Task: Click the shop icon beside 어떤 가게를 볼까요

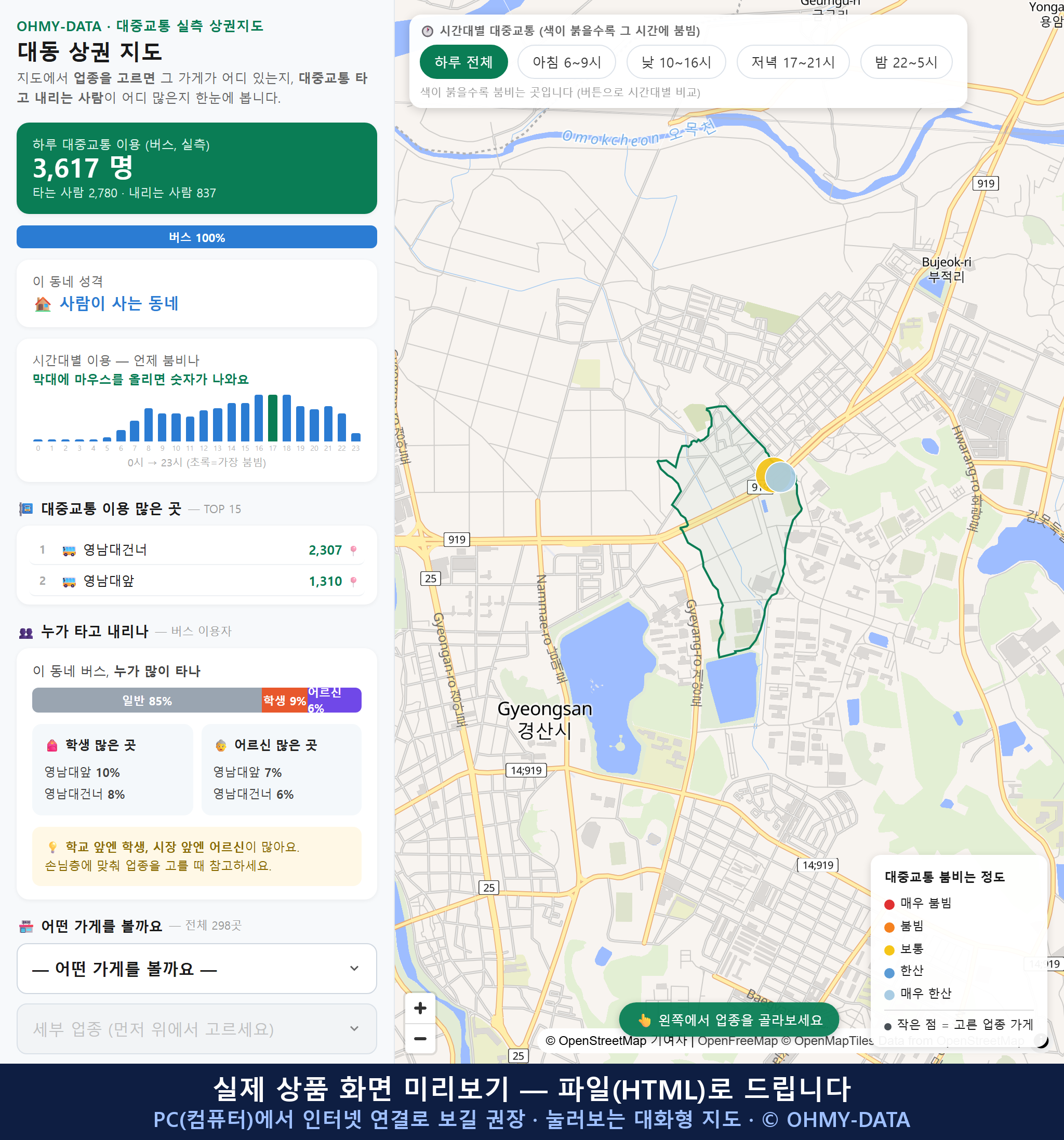Action: pos(26,926)
